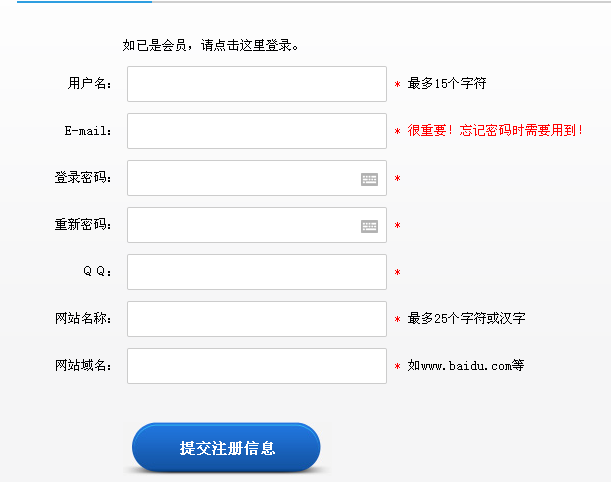Click inside the 重新密码 confirm password field
The height and width of the screenshot is (482, 611).
[x=242, y=225]
